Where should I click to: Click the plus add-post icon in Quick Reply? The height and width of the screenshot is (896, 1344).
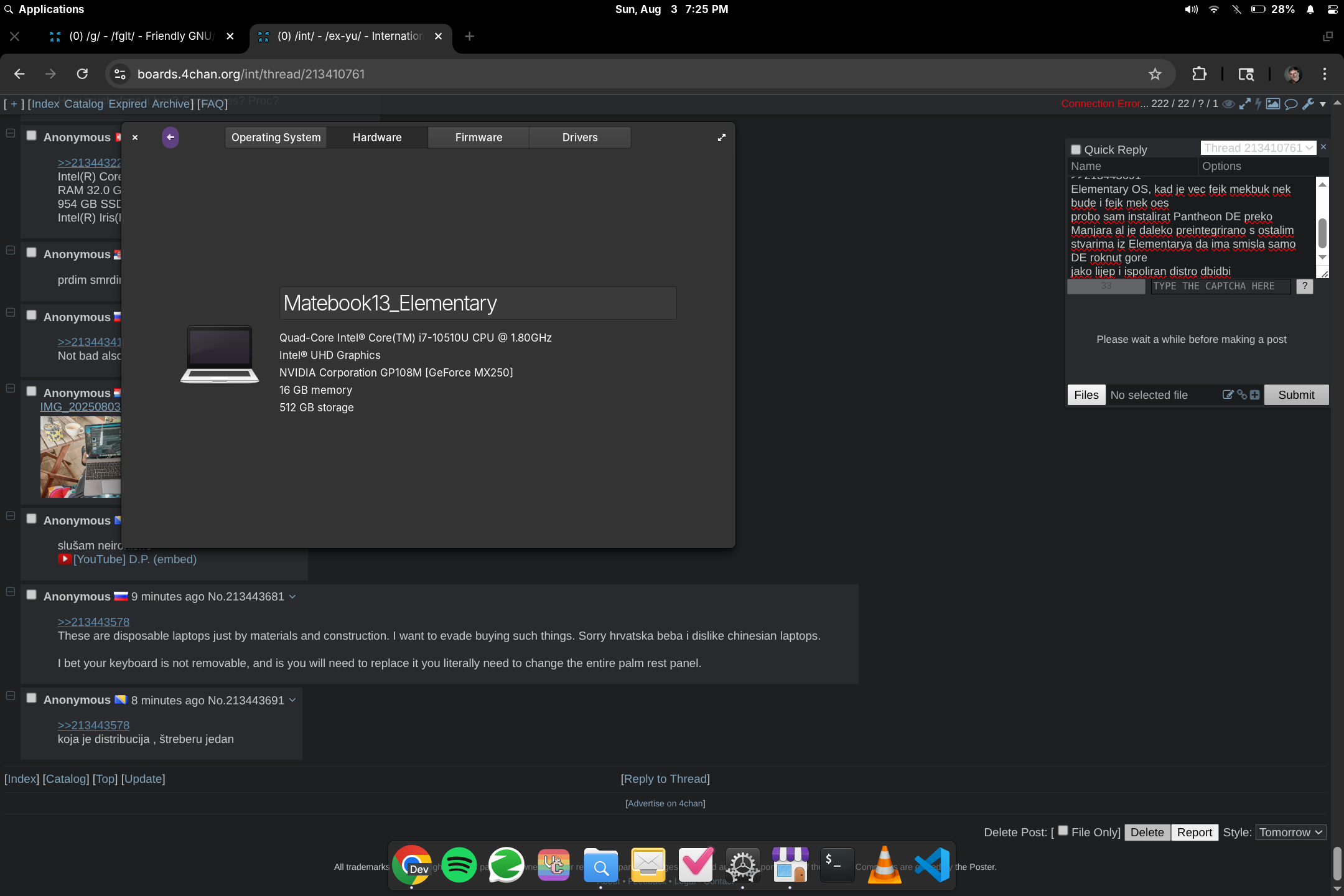coord(1255,394)
